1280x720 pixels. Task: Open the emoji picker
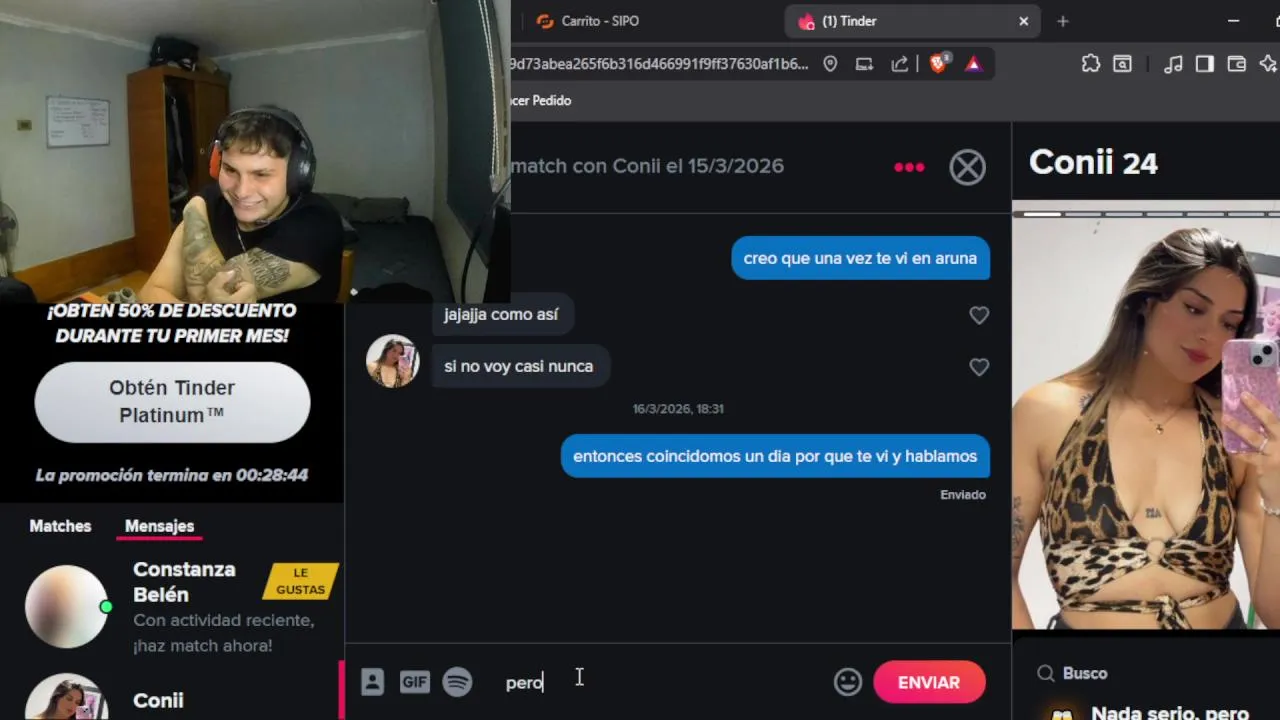tap(848, 682)
